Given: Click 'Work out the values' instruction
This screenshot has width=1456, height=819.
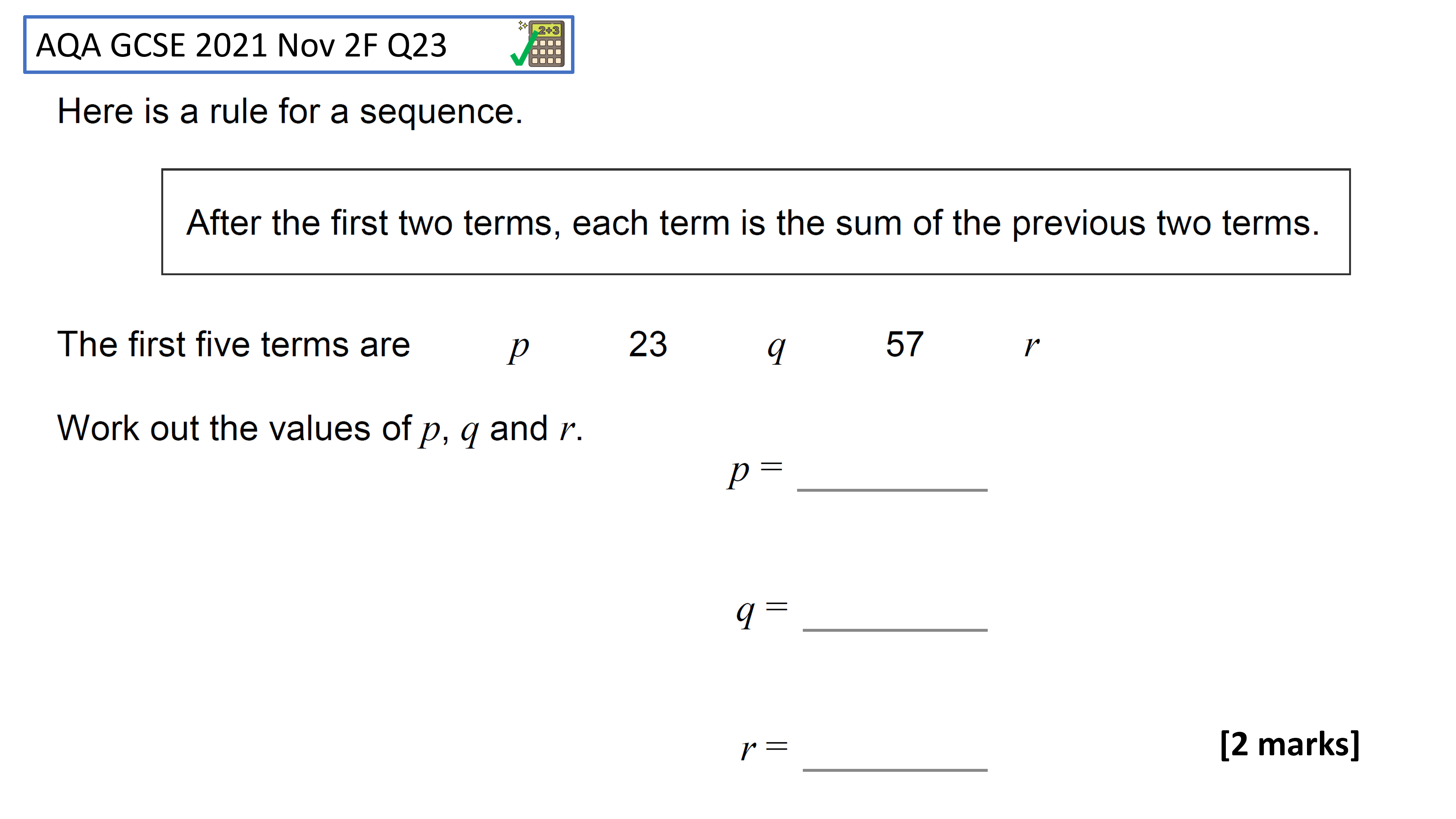Looking at the screenshot, I should (x=320, y=430).
